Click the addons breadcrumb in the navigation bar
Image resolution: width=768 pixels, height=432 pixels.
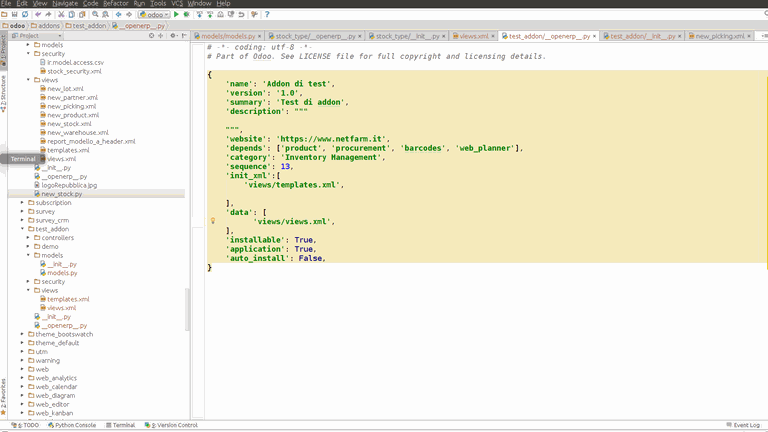(x=45, y=25)
